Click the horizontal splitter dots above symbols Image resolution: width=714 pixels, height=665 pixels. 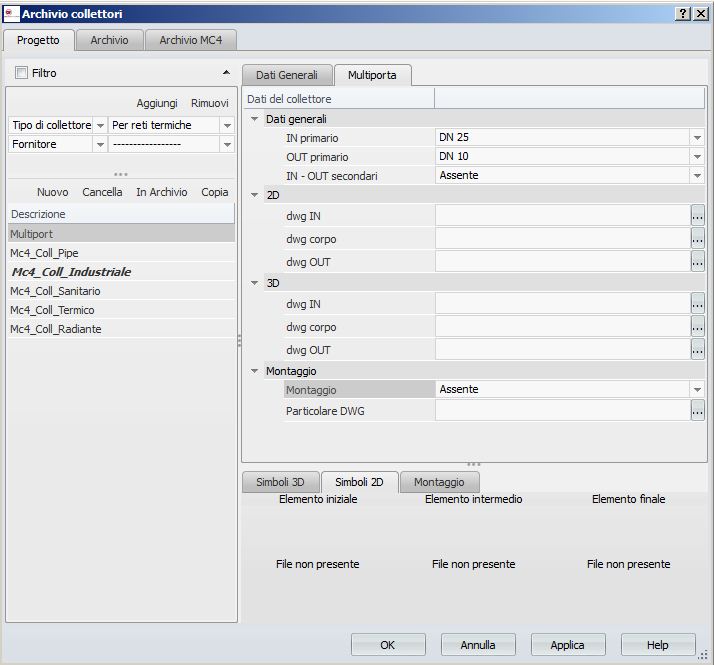point(474,465)
